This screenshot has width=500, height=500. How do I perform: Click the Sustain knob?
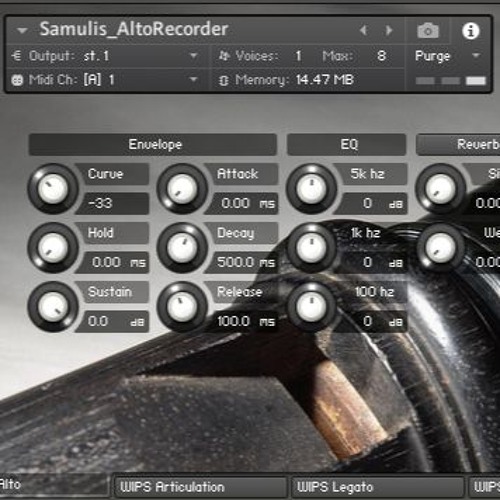tap(53, 307)
